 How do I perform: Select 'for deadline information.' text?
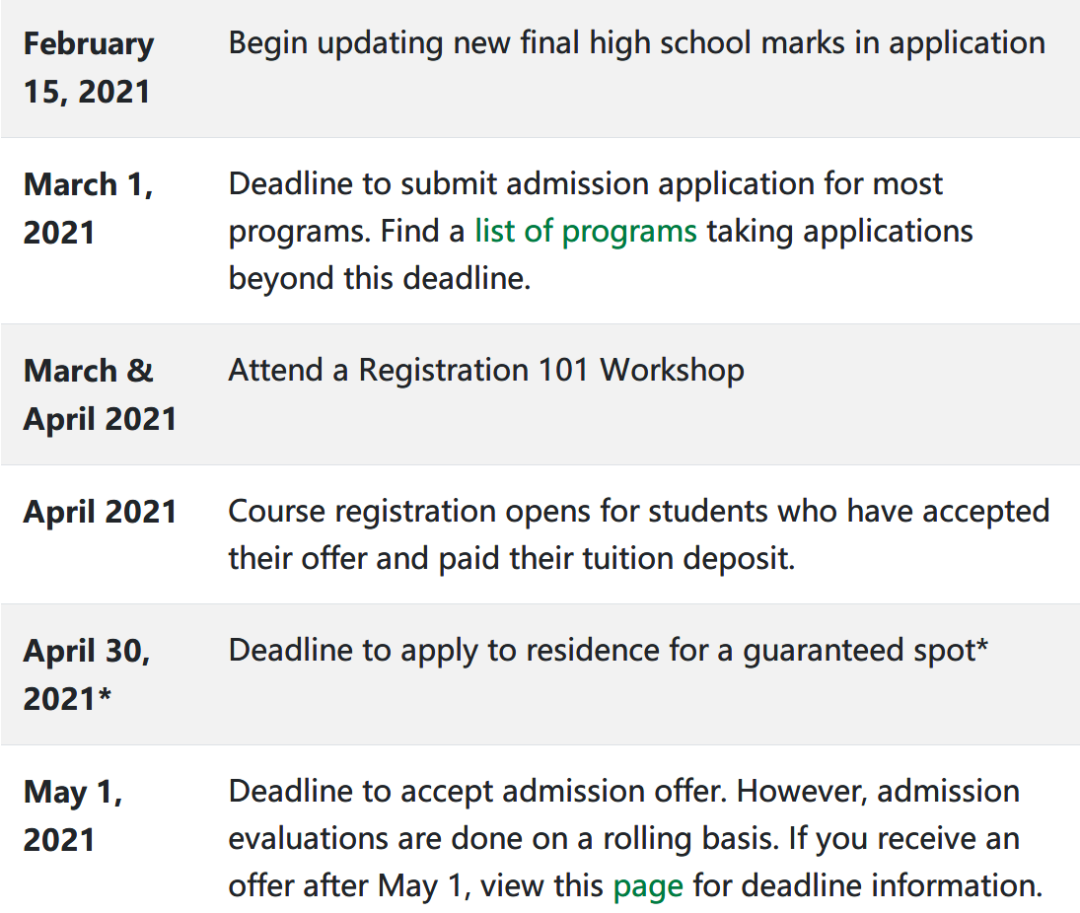coord(868,886)
